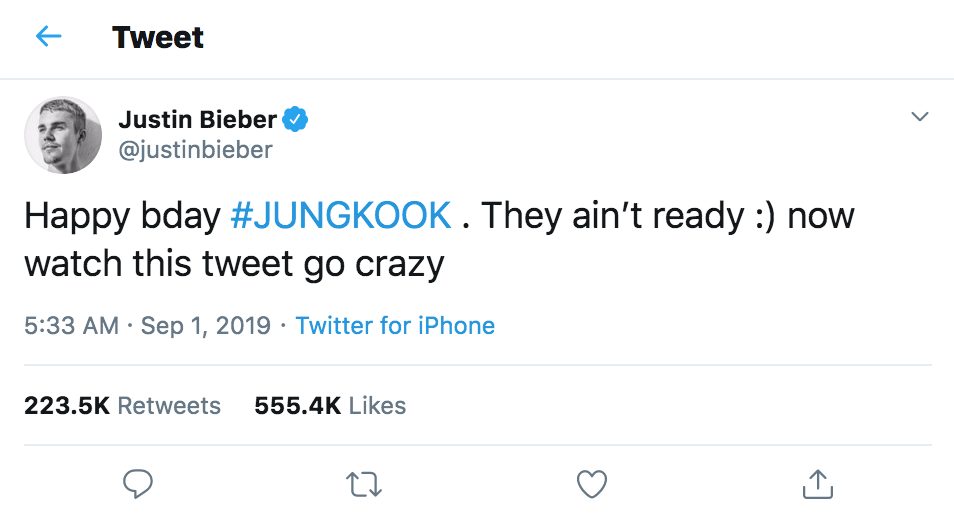Open the #JUNGKOOK hashtag
954x522 pixels.
coord(340,216)
